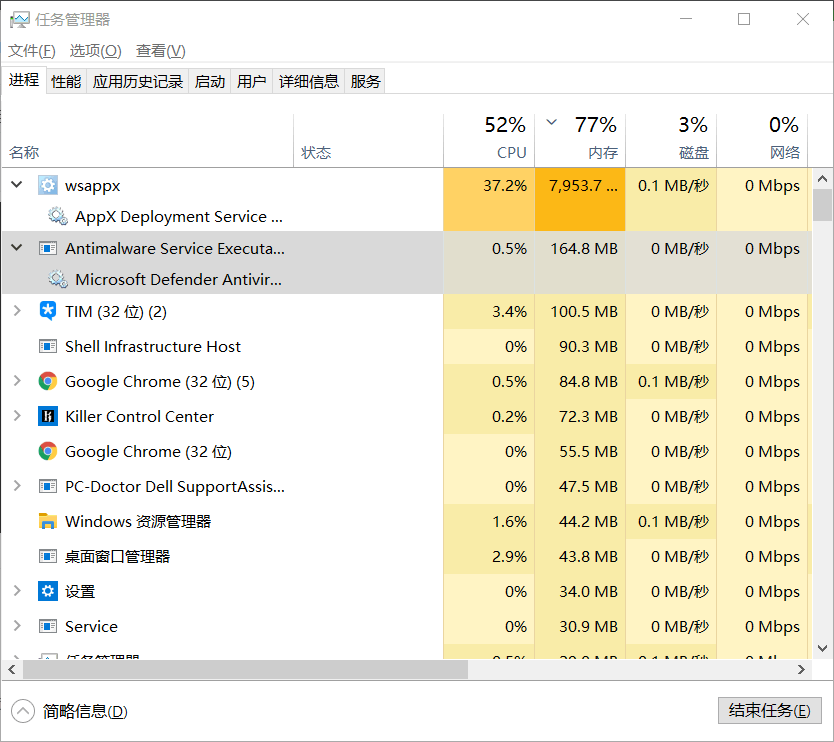Image resolution: width=834 pixels, height=742 pixels.
Task: Click the wsappx process gear icon
Action: coord(48,185)
